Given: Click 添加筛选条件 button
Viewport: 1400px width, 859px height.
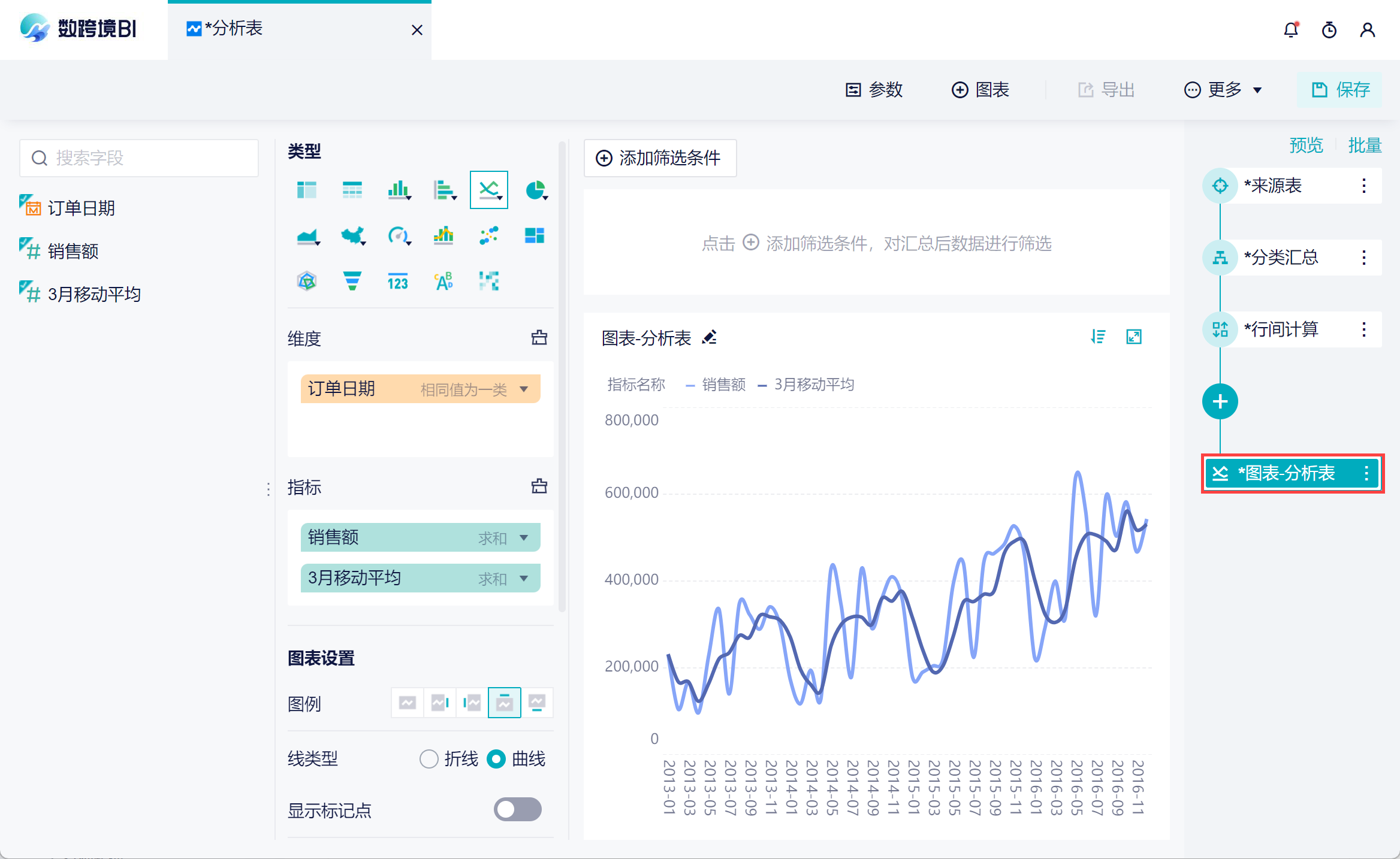Looking at the screenshot, I should click(x=660, y=158).
